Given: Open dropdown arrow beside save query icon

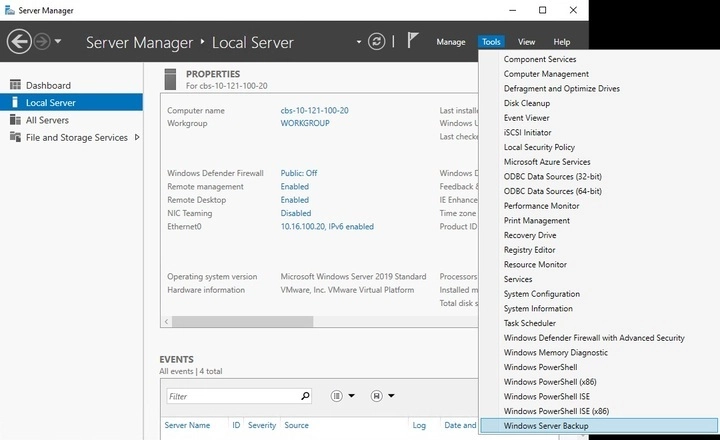Looking at the screenshot, I should (391, 395).
